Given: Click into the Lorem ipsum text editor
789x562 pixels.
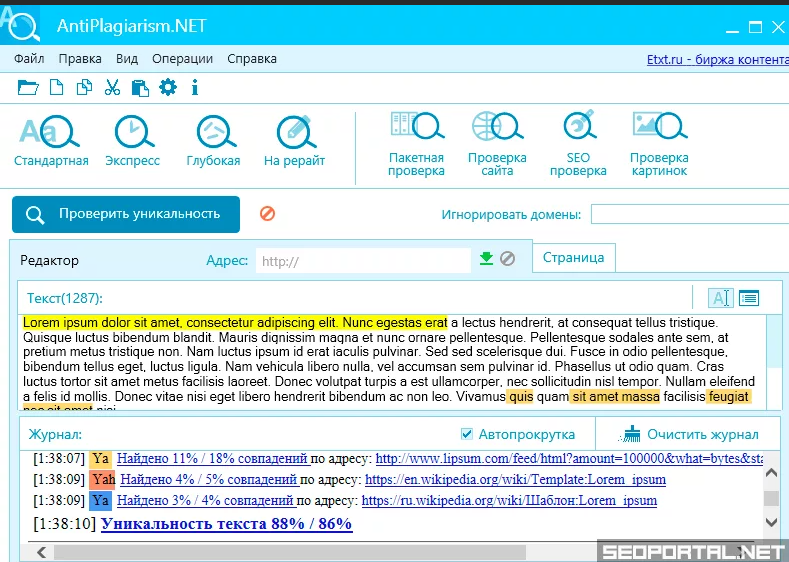Looking at the screenshot, I should tap(392, 362).
